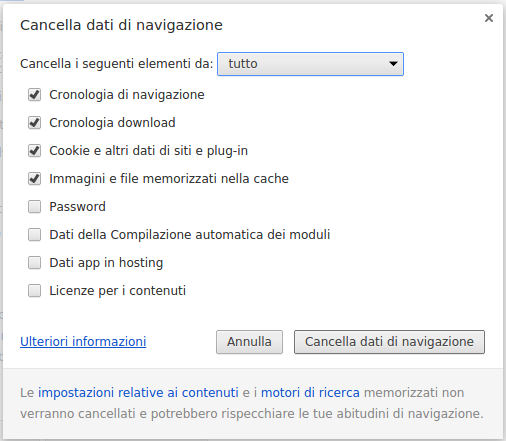Check the Dati app in hosting box

click(x=35, y=263)
